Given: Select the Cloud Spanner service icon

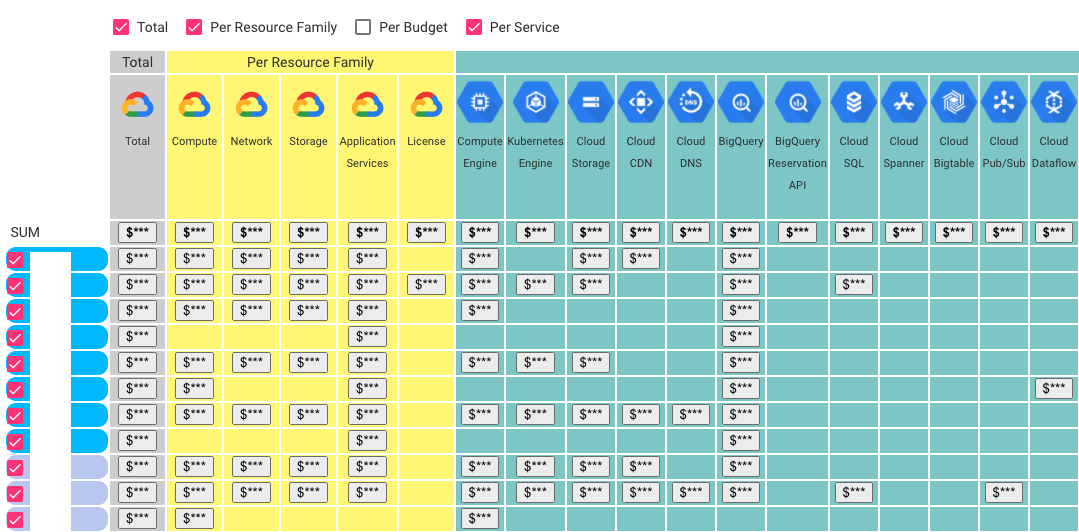Looking at the screenshot, I should (904, 102).
